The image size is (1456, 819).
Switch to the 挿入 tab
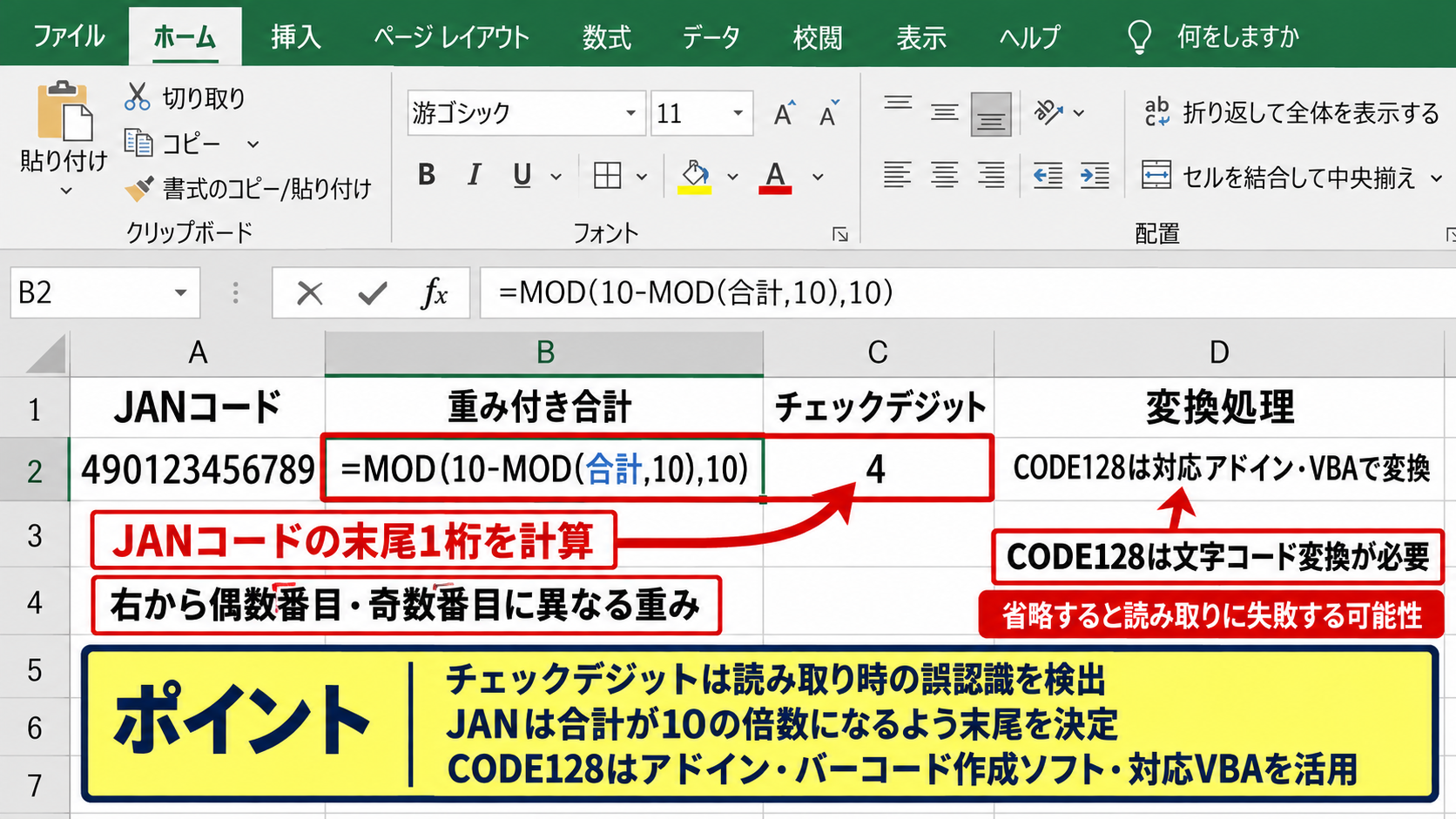pyautogui.click(x=296, y=37)
